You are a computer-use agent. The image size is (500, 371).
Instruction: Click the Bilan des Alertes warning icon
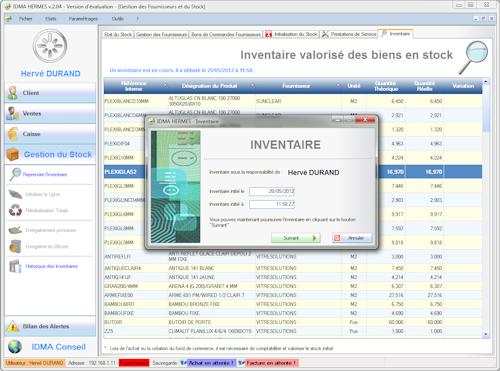click(x=13, y=326)
